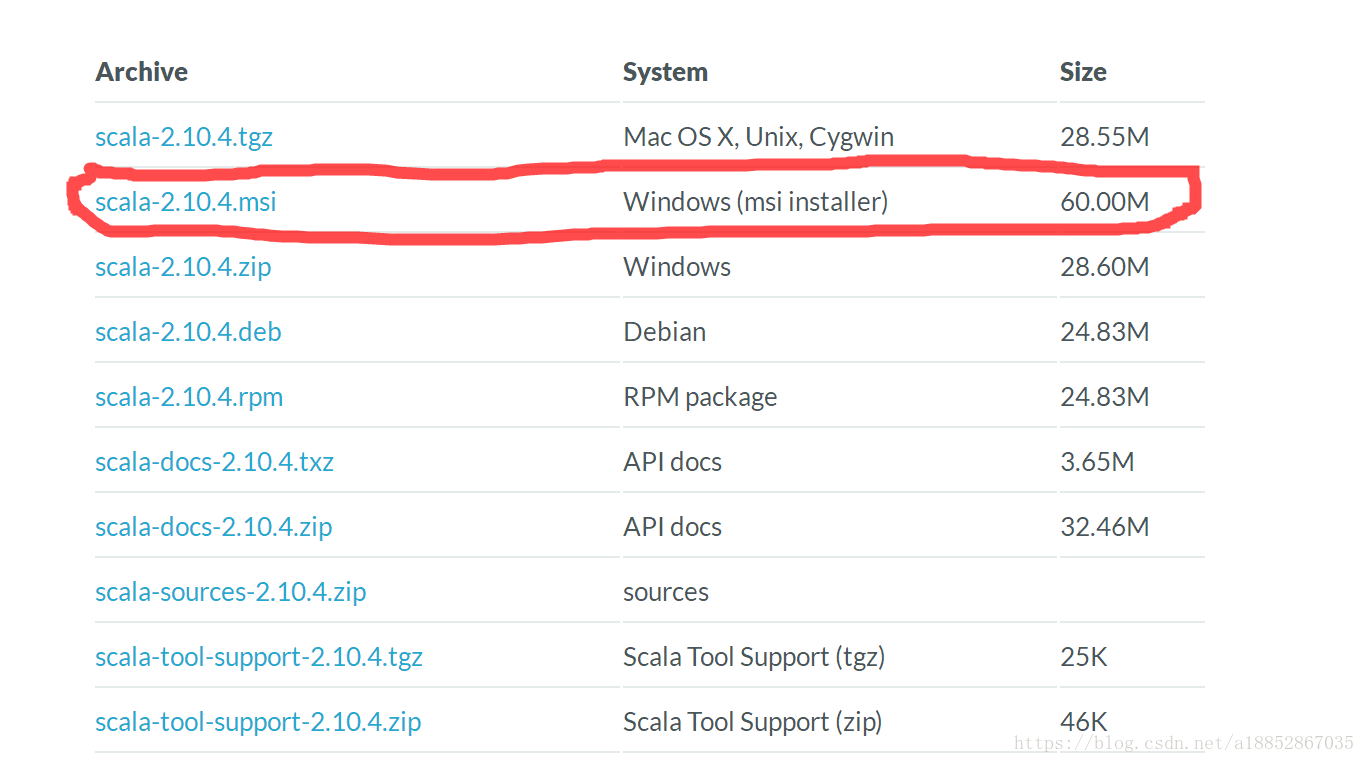1365x763 pixels.
Task: Select the Size column header
Action: [1083, 72]
